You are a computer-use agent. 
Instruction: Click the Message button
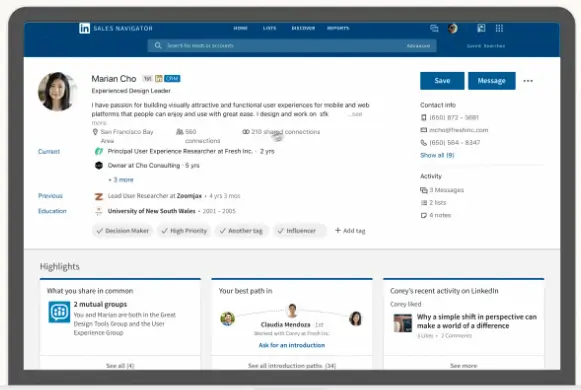[x=492, y=81]
